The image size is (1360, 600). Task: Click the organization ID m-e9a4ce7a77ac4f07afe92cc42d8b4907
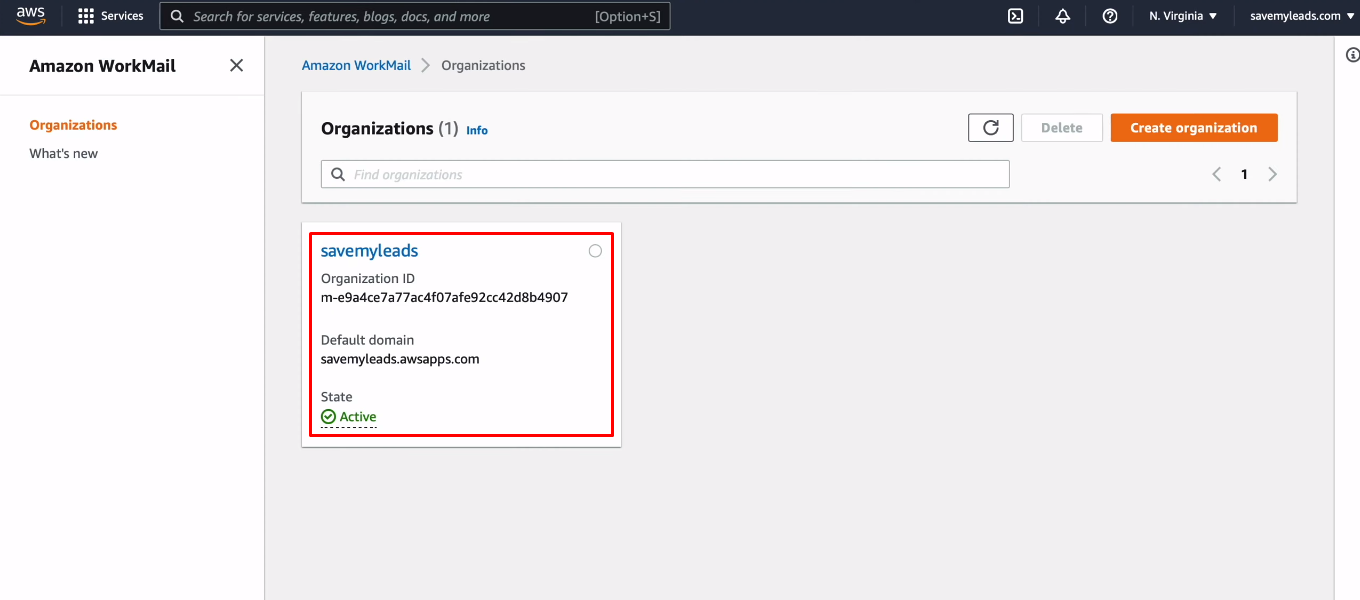coord(444,297)
